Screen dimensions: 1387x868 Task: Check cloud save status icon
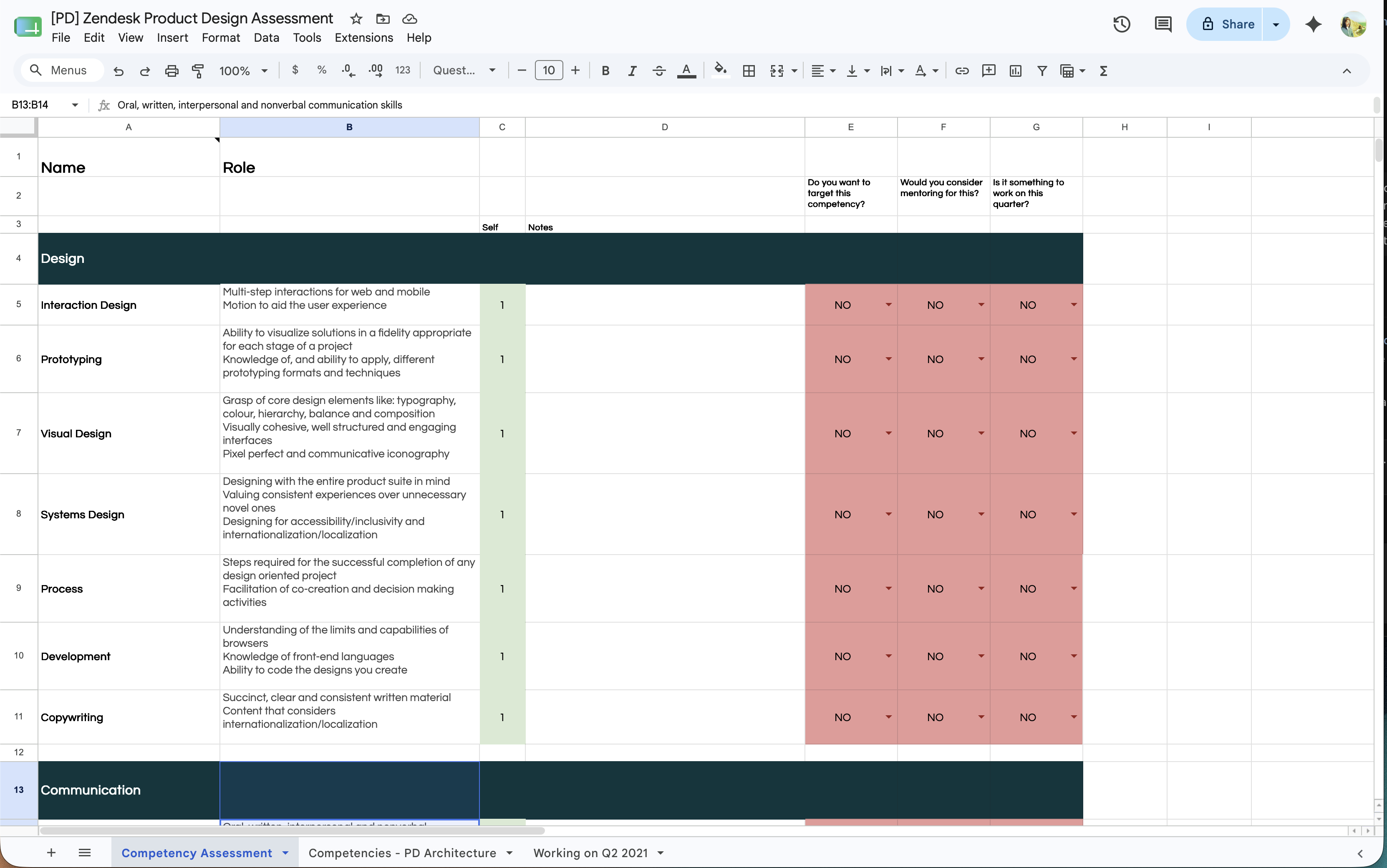(x=409, y=19)
